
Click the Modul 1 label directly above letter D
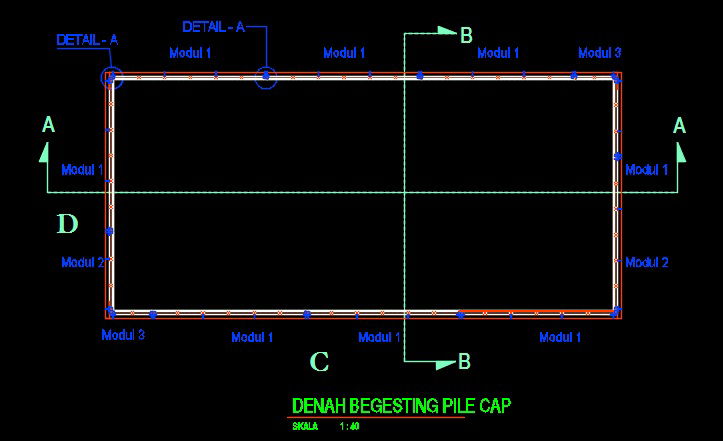[x=82, y=170]
